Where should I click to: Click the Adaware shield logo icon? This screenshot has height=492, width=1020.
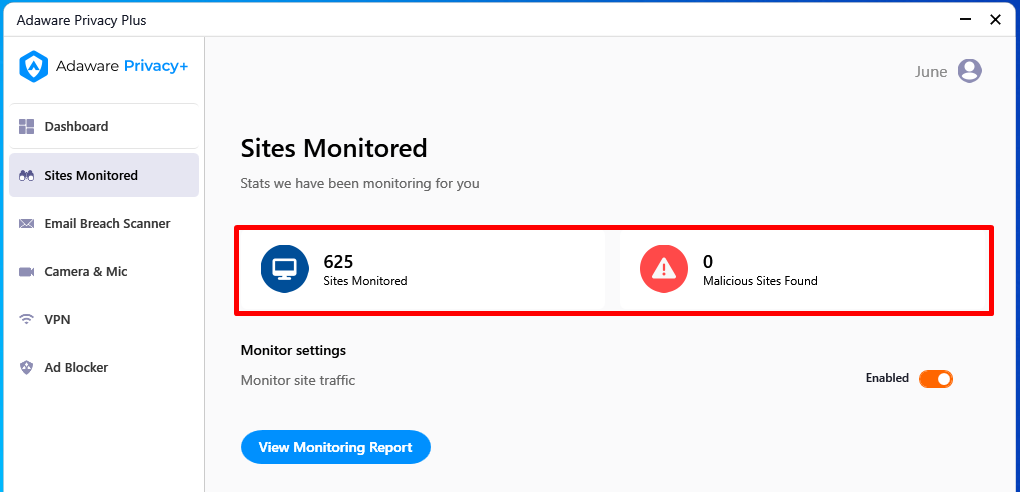click(x=33, y=66)
